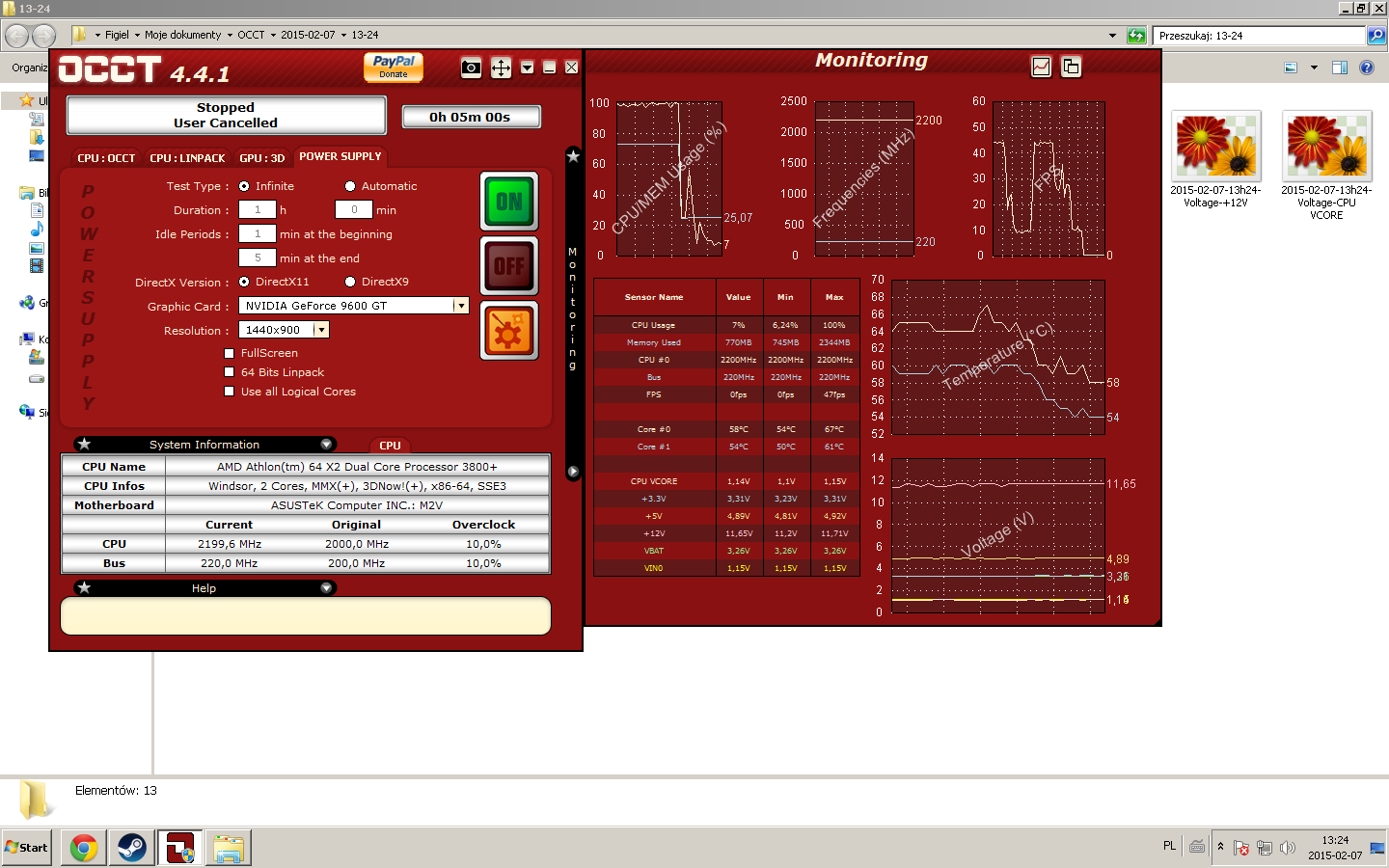Open the Windows Explorer taskbar icon
Screen dimensions: 1389x868
229,848
